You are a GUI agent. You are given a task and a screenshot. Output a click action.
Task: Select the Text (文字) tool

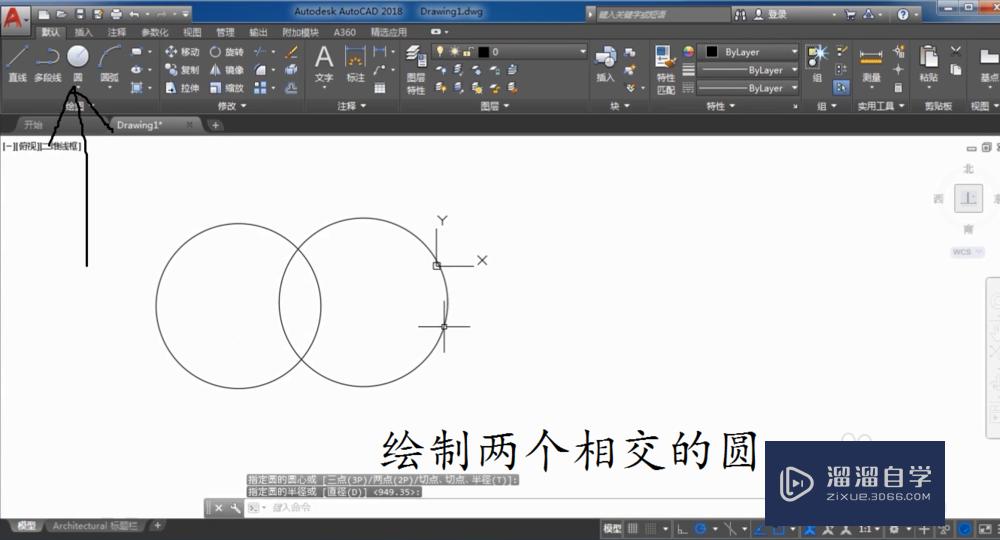click(324, 64)
